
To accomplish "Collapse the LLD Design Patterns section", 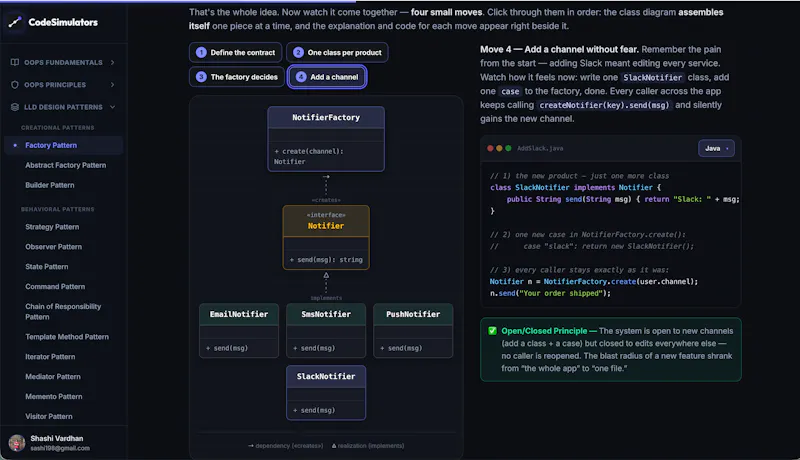I will point(63,107).
